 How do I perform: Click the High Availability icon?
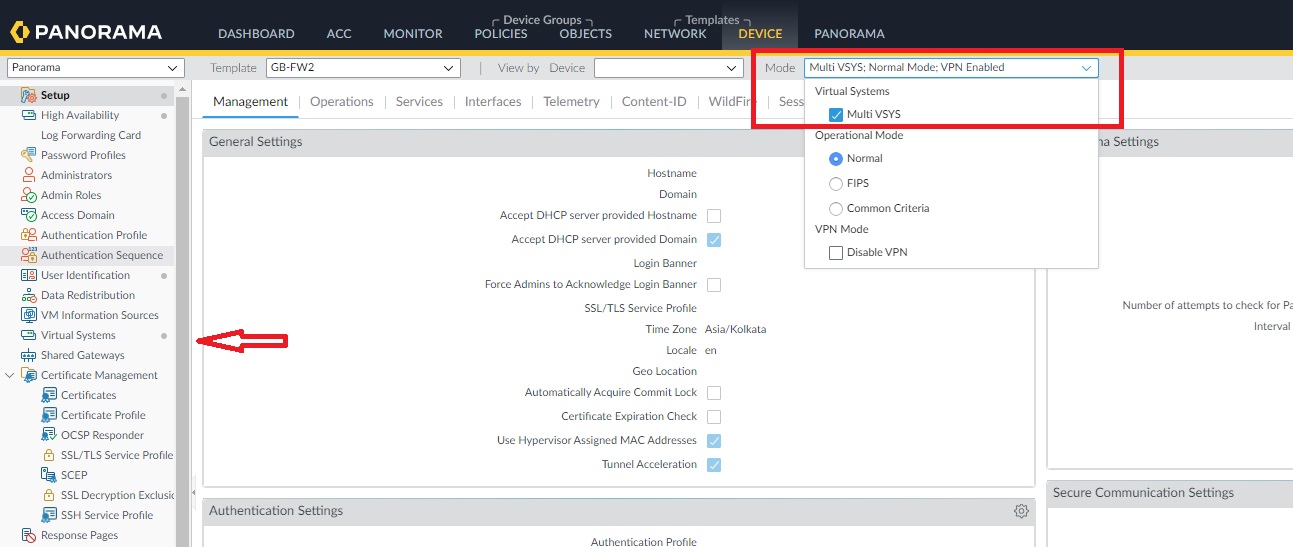(29, 115)
